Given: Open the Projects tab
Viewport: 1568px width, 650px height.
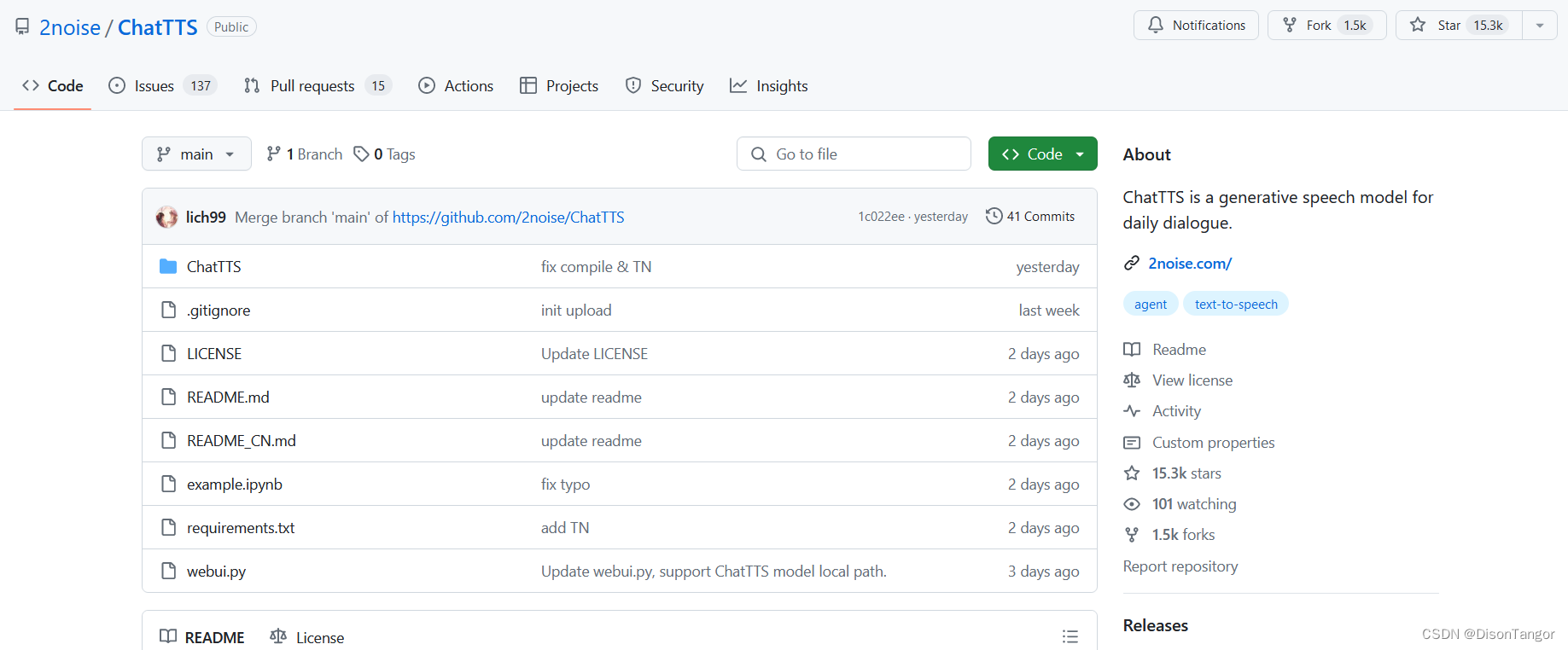Looking at the screenshot, I should [x=559, y=86].
